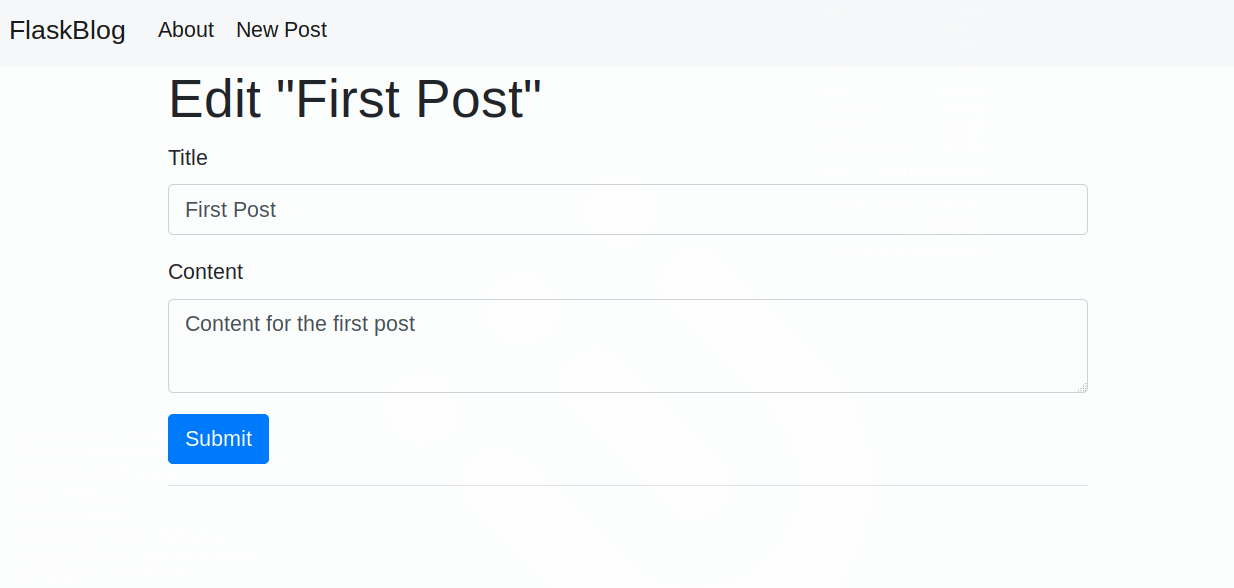1234x588 pixels.
Task: Open the FlaskBlog home link
Action: 67,31
